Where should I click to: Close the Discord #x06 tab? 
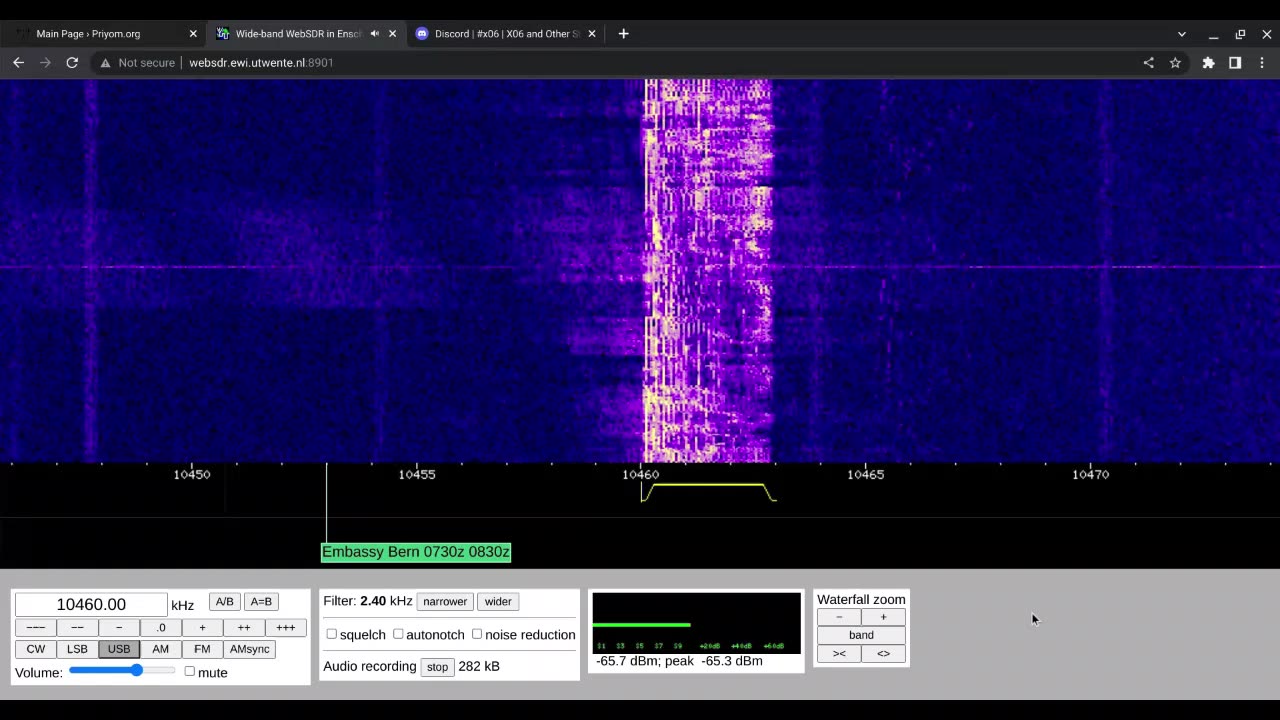pyautogui.click(x=591, y=33)
